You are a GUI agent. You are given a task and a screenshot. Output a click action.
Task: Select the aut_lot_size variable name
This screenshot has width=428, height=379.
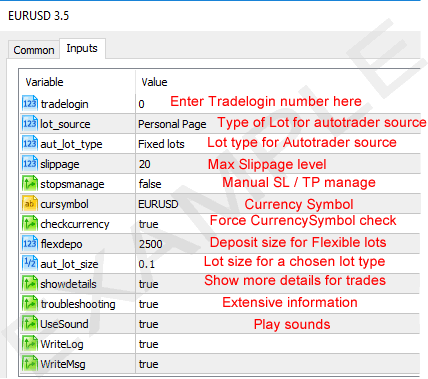[x=69, y=264]
